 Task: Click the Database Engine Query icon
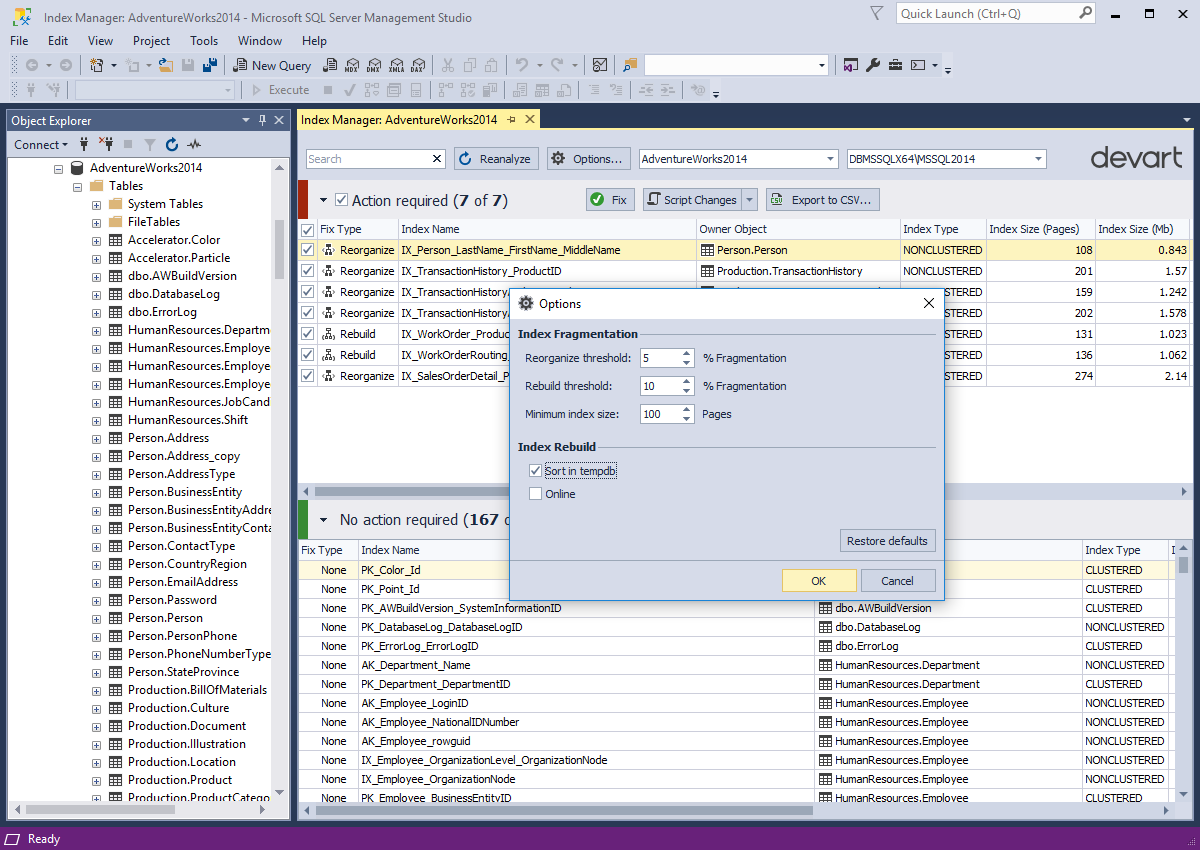[328, 65]
